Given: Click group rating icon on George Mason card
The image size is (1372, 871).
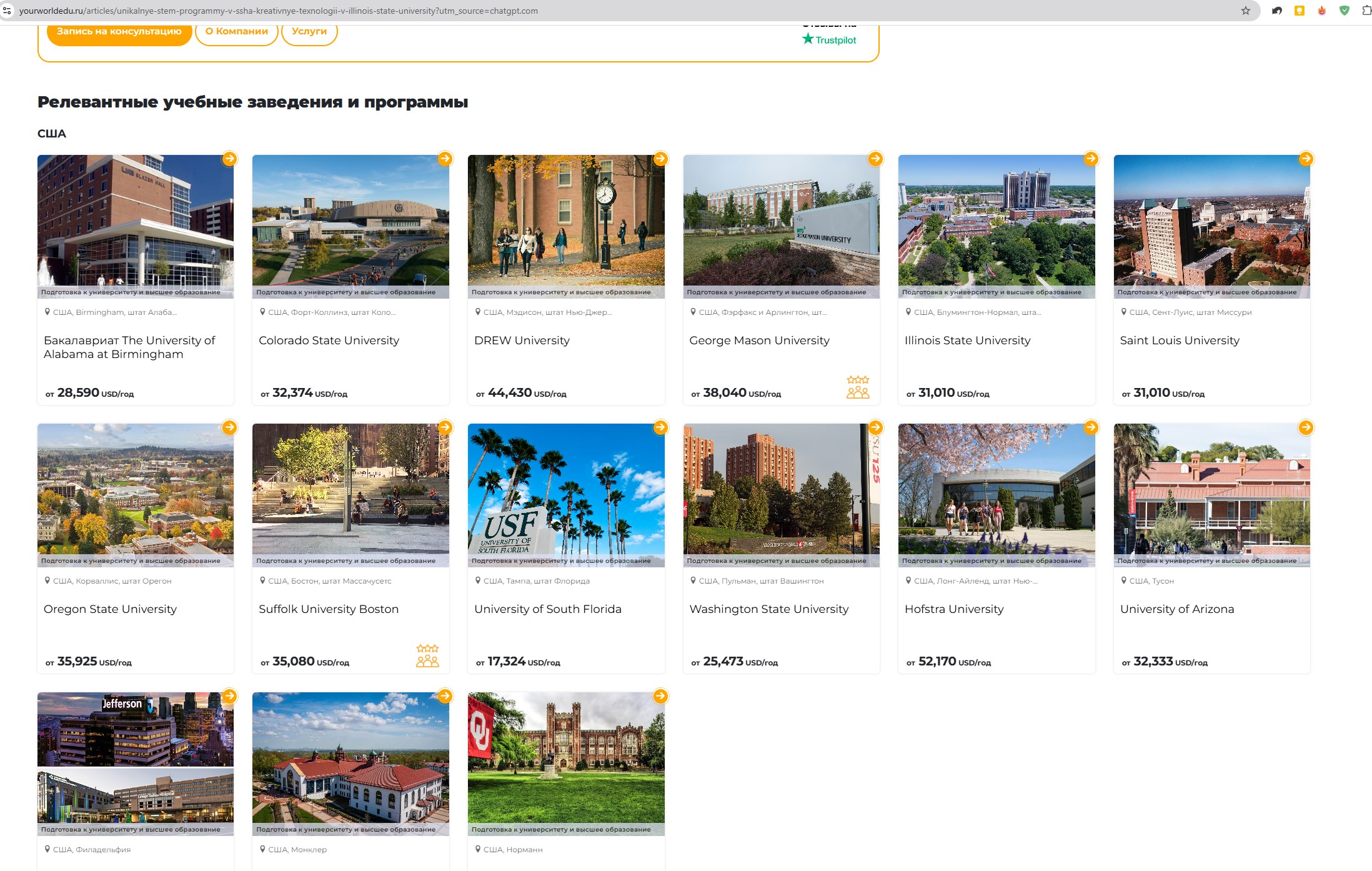Looking at the screenshot, I should click(858, 387).
